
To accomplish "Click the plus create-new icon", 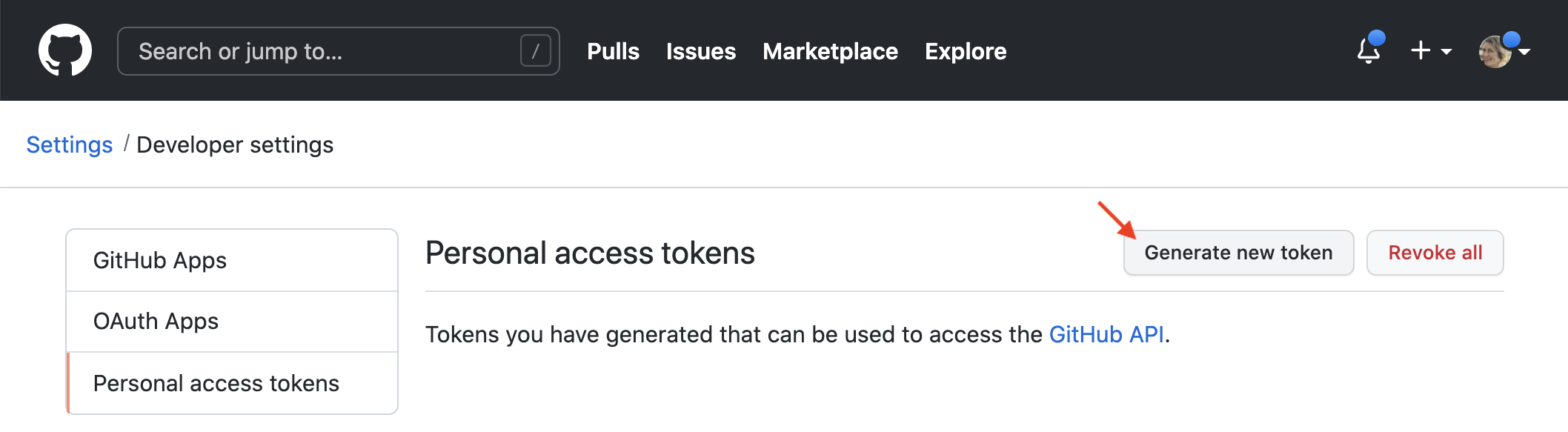I will [1421, 50].
